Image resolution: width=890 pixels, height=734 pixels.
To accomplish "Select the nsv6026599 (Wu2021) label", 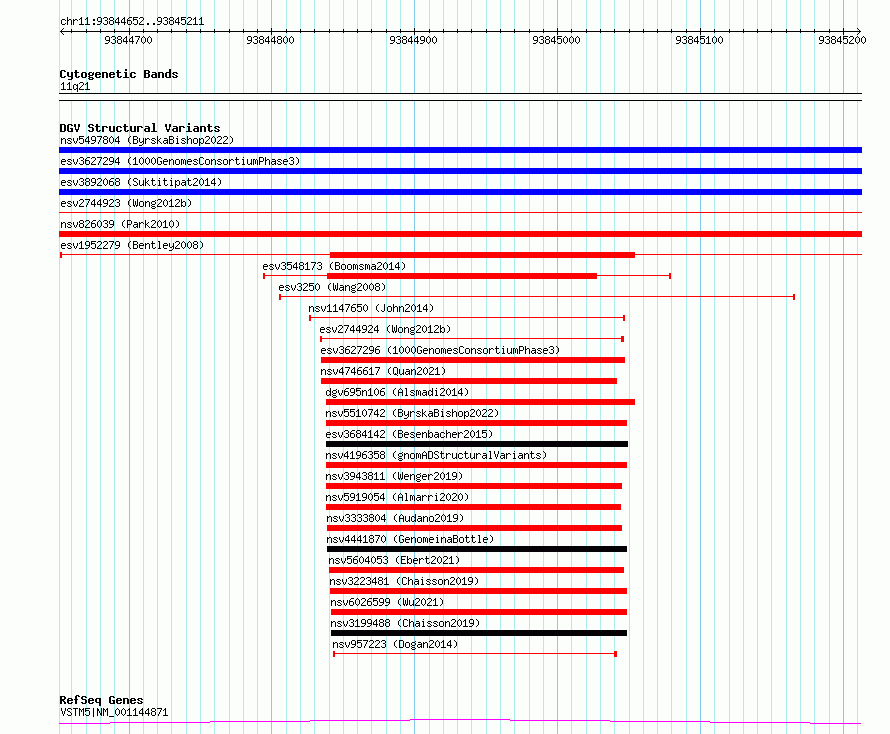I will point(387,602).
